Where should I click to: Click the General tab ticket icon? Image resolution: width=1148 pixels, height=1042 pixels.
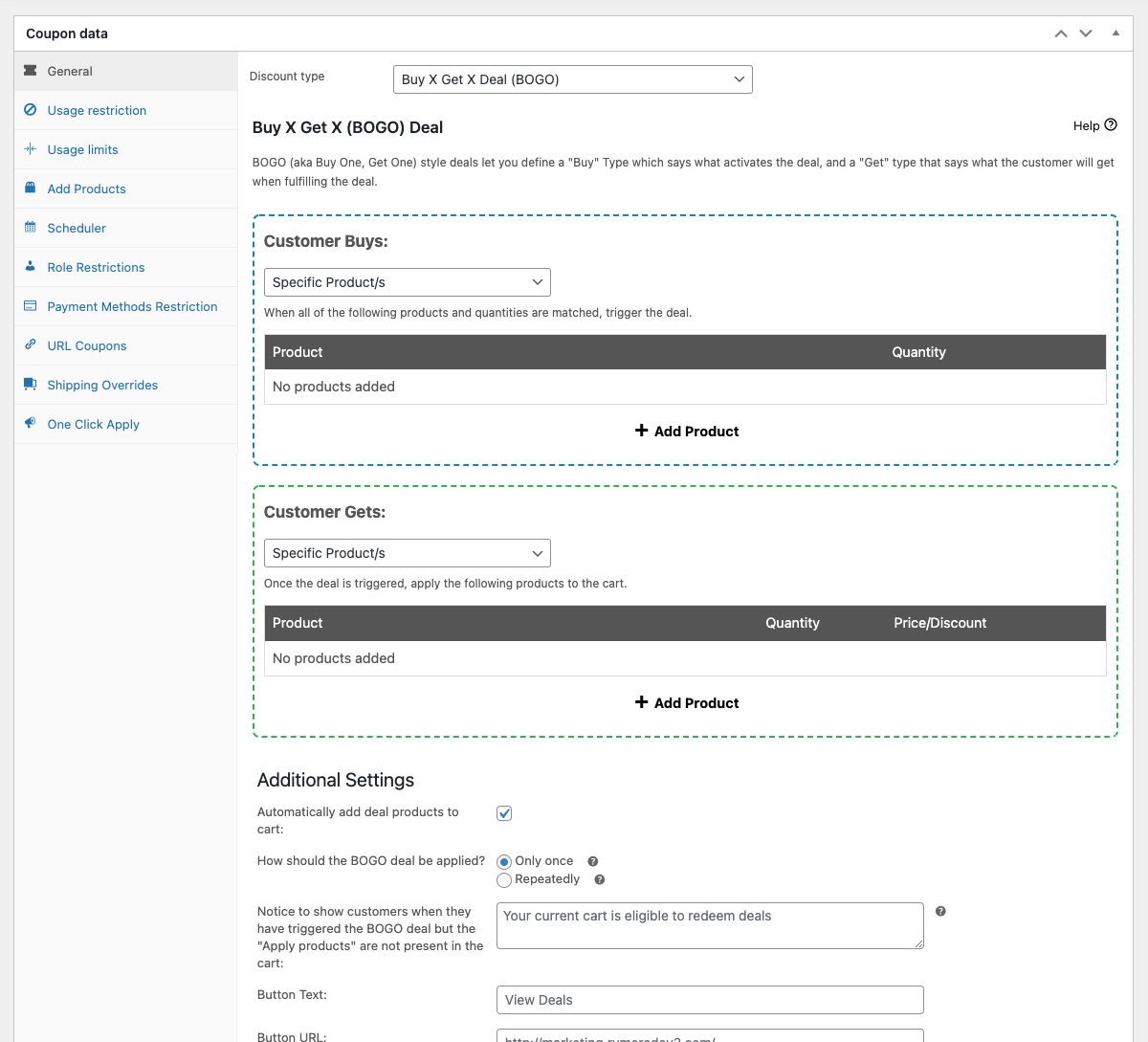coord(31,71)
